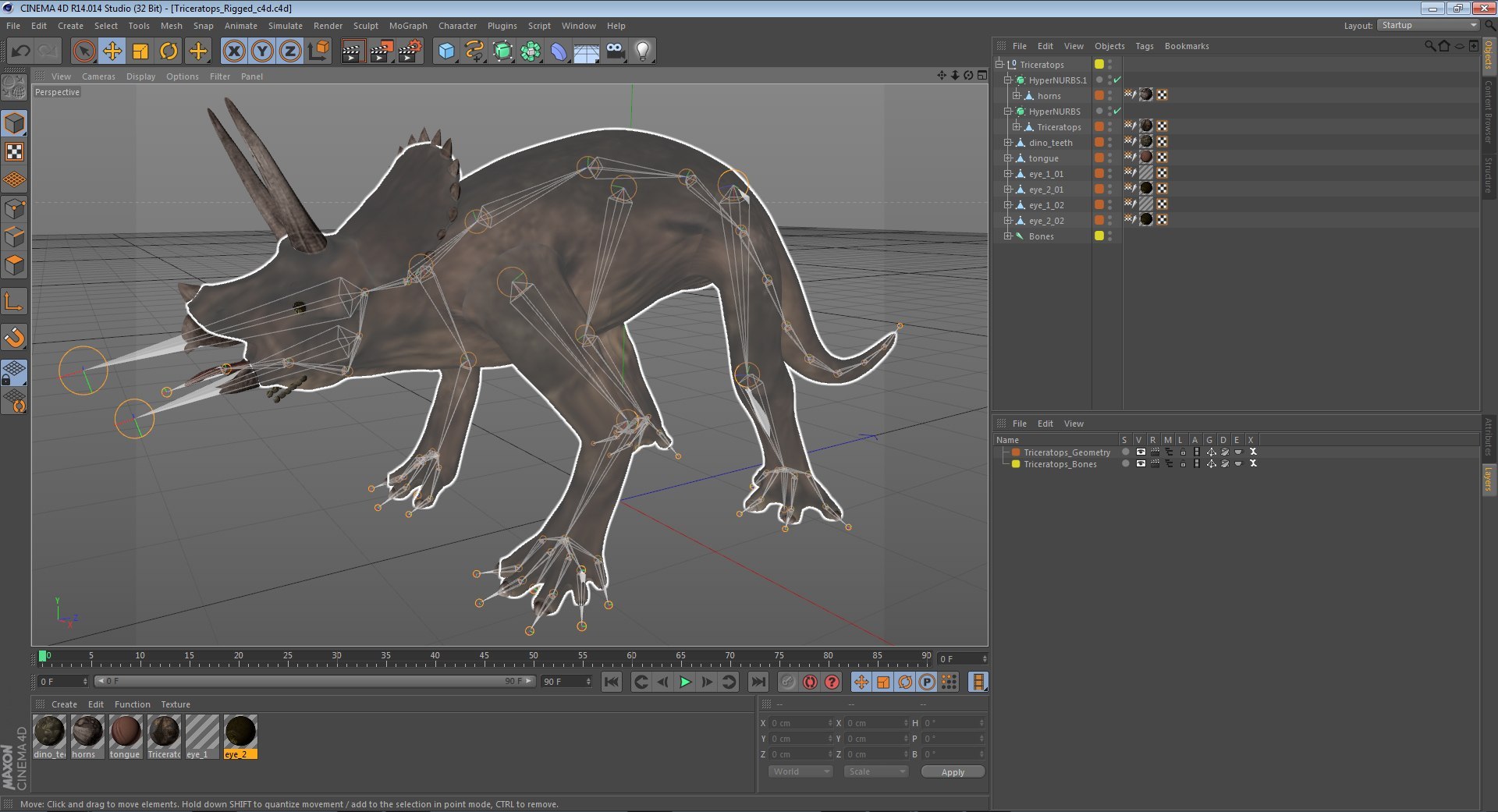The image size is (1498, 812).
Task: Jump to animation start
Action: 612,682
